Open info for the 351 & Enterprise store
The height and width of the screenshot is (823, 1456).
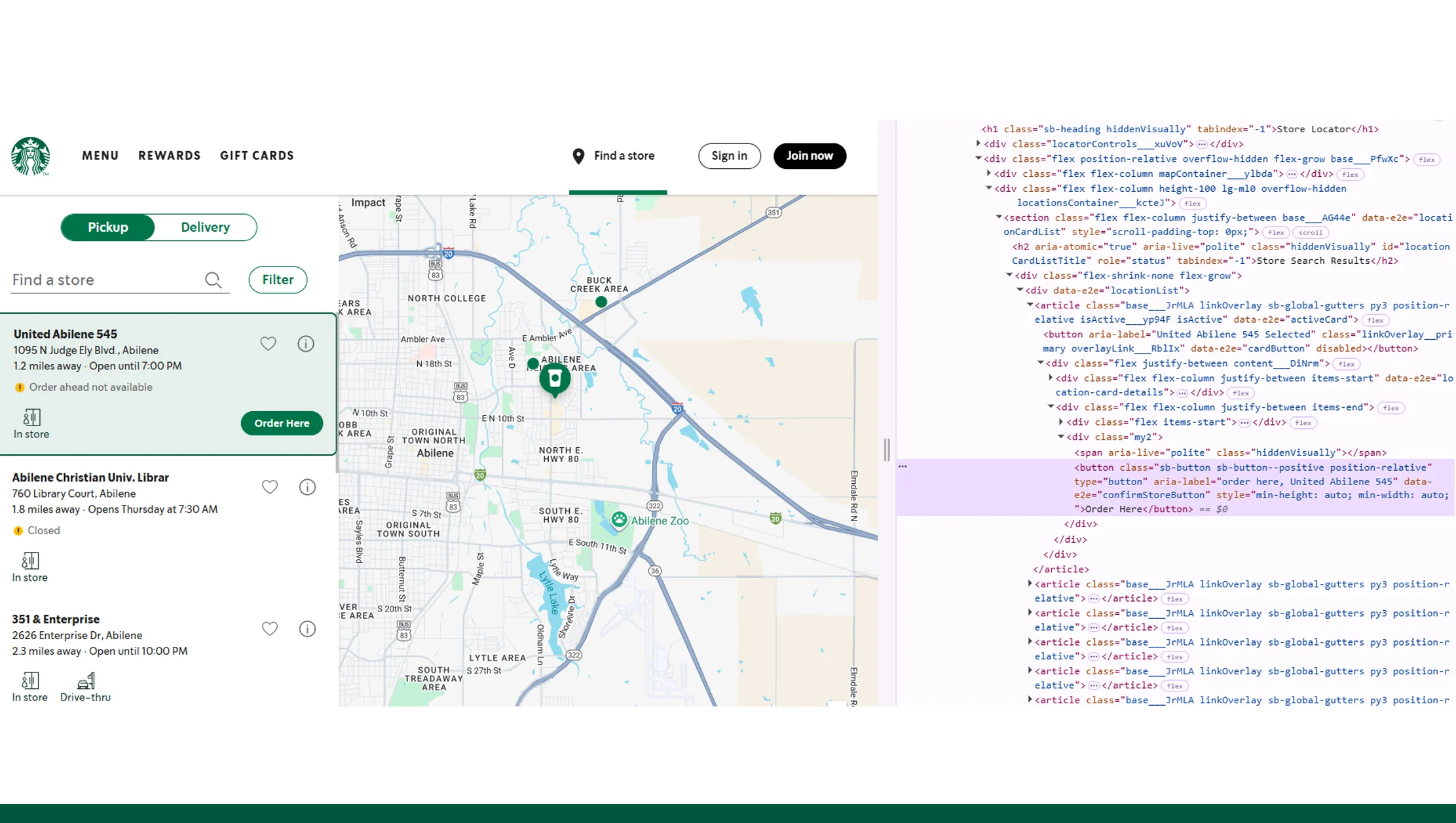tap(307, 629)
